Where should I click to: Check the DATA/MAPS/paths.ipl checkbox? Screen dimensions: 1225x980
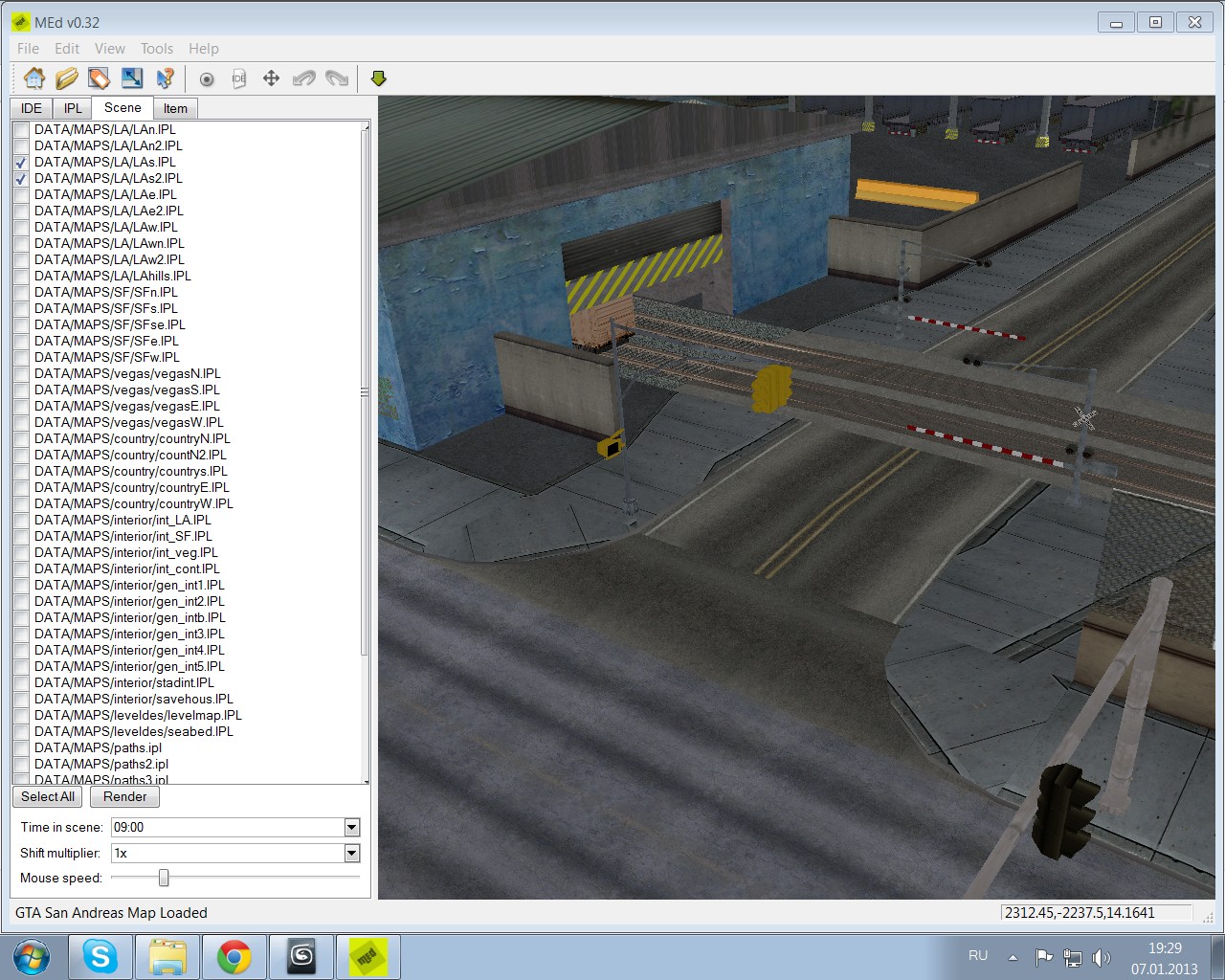21,747
